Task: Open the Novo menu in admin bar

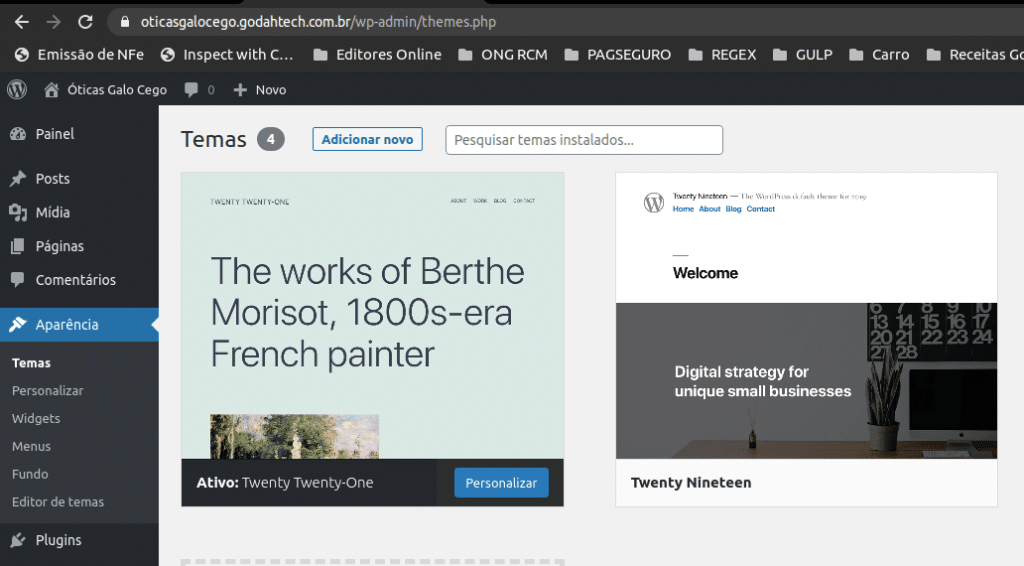Action: (270, 89)
